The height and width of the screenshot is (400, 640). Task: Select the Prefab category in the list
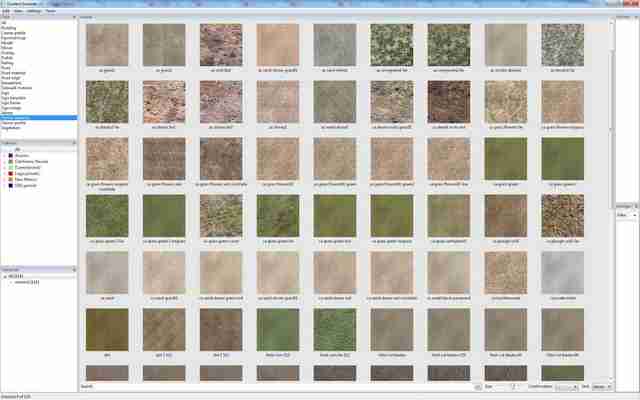pos(7,58)
